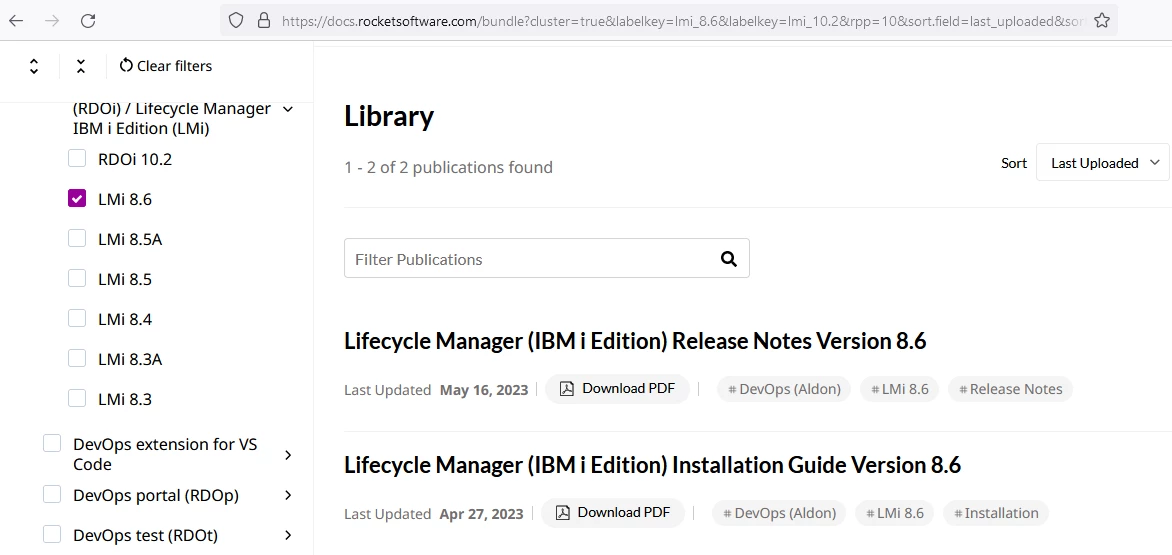Click the Library heading
This screenshot has width=1172, height=555.
pos(389,116)
